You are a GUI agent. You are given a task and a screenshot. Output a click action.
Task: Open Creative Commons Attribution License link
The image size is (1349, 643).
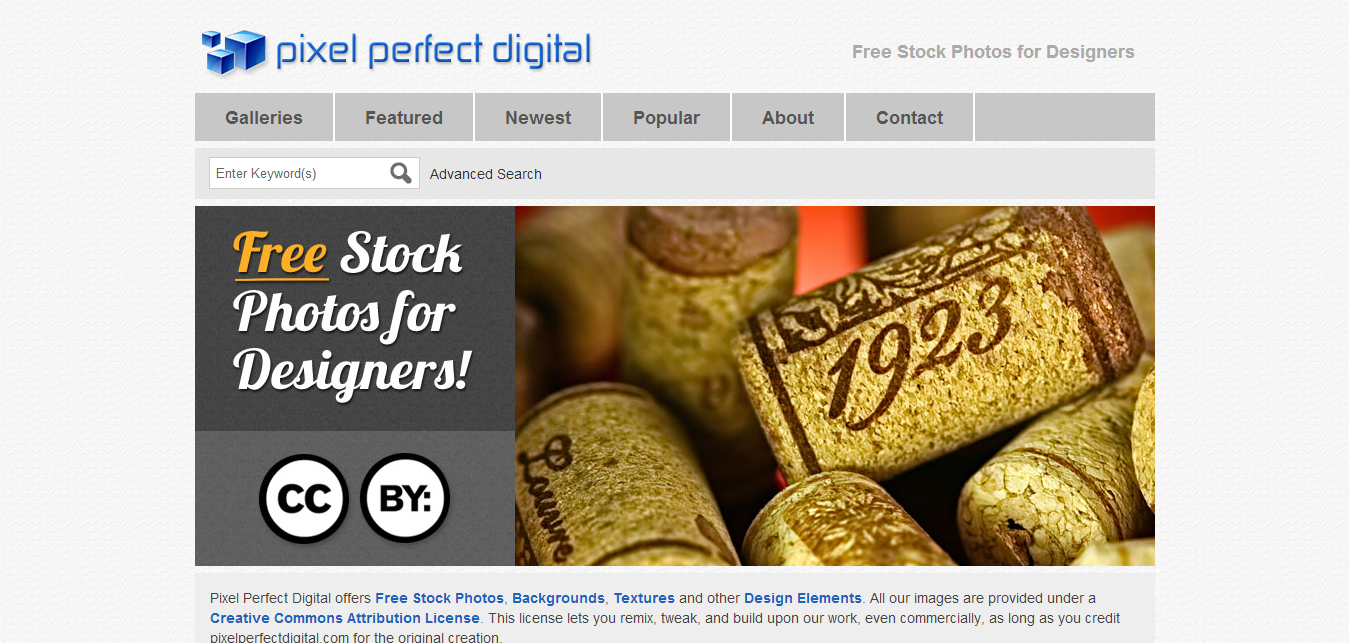click(x=345, y=618)
